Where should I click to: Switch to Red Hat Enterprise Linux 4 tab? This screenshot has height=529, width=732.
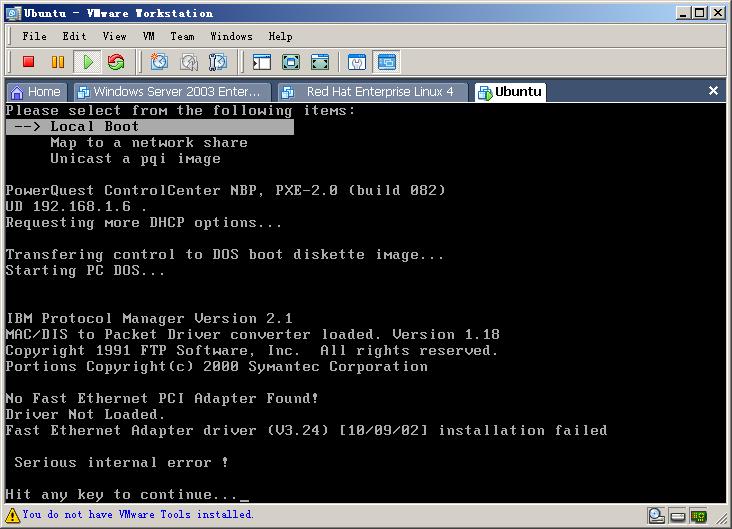click(x=373, y=92)
